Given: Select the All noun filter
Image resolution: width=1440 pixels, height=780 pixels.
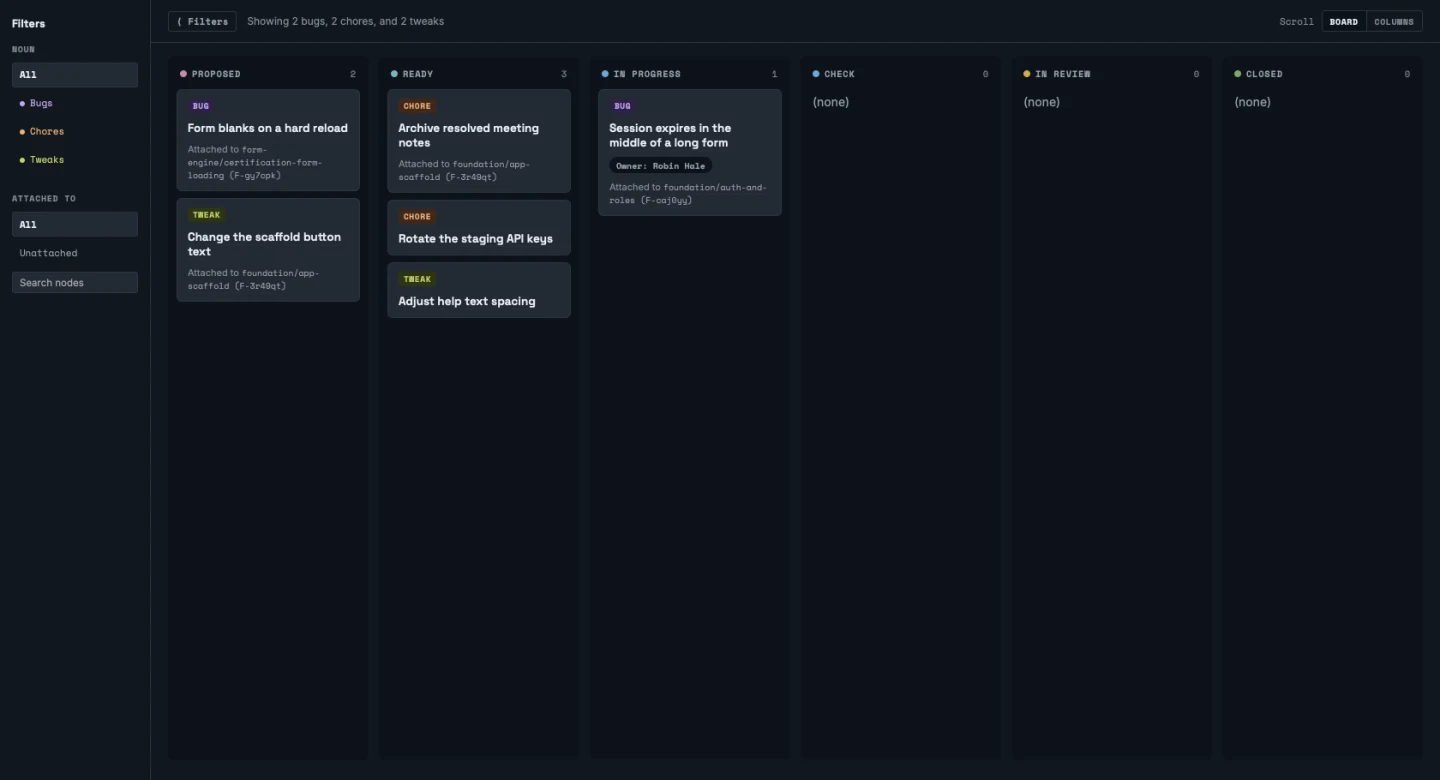Looking at the screenshot, I should [x=75, y=75].
